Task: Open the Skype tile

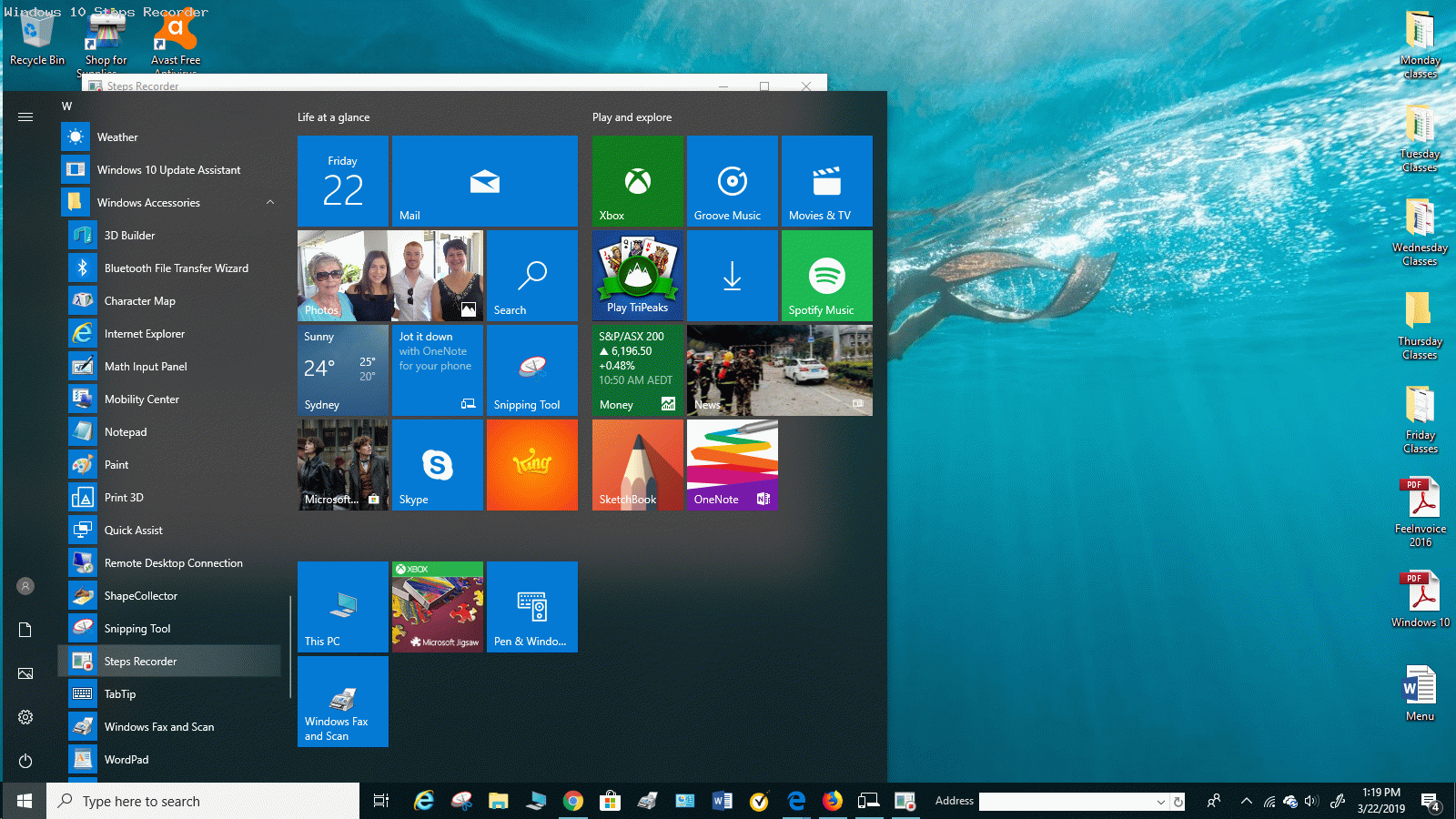Action: click(x=438, y=465)
